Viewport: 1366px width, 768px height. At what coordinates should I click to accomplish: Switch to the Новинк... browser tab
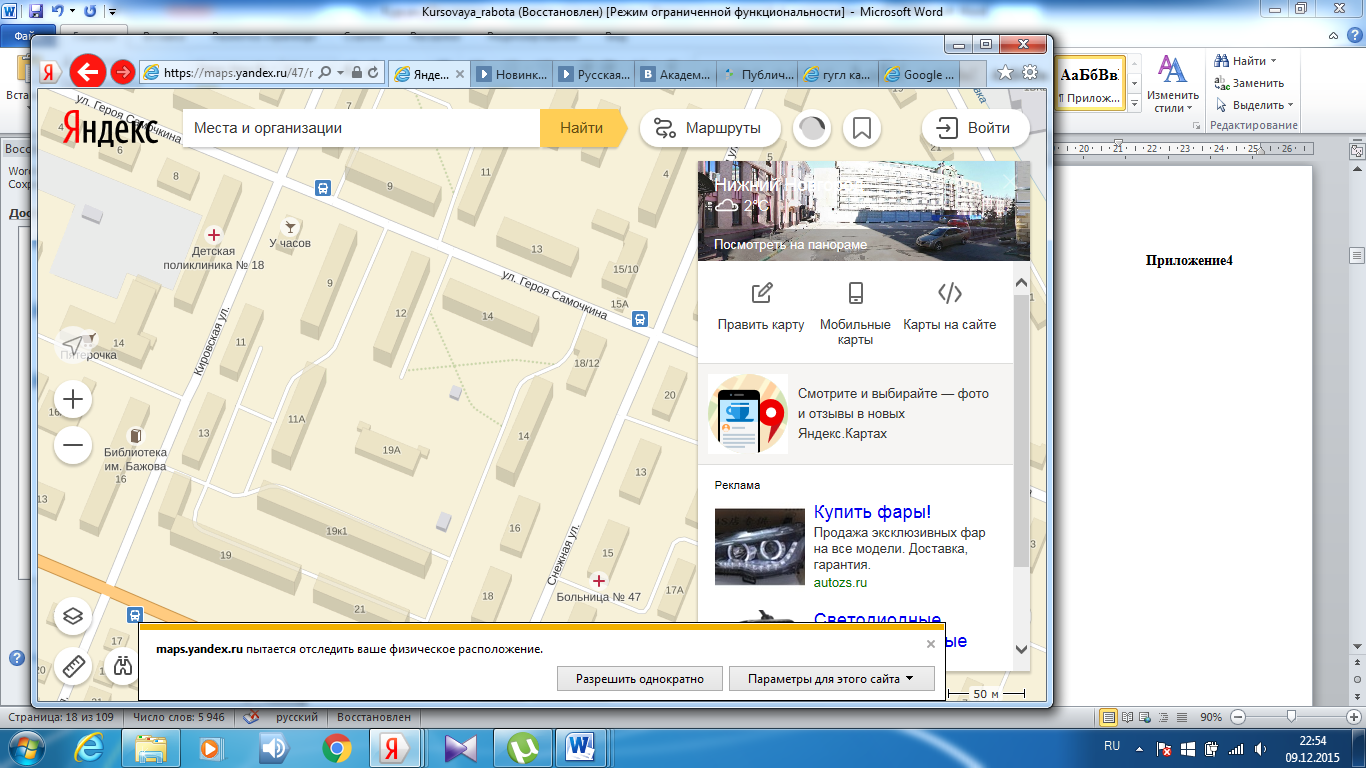(512, 74)
